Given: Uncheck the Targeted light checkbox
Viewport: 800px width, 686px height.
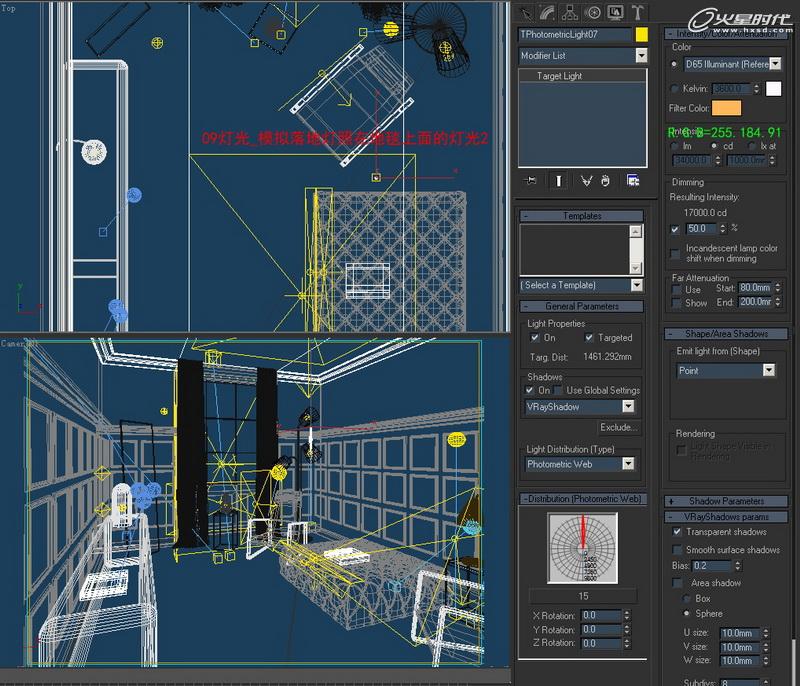Looking at the screenshot, I should 590,338.
